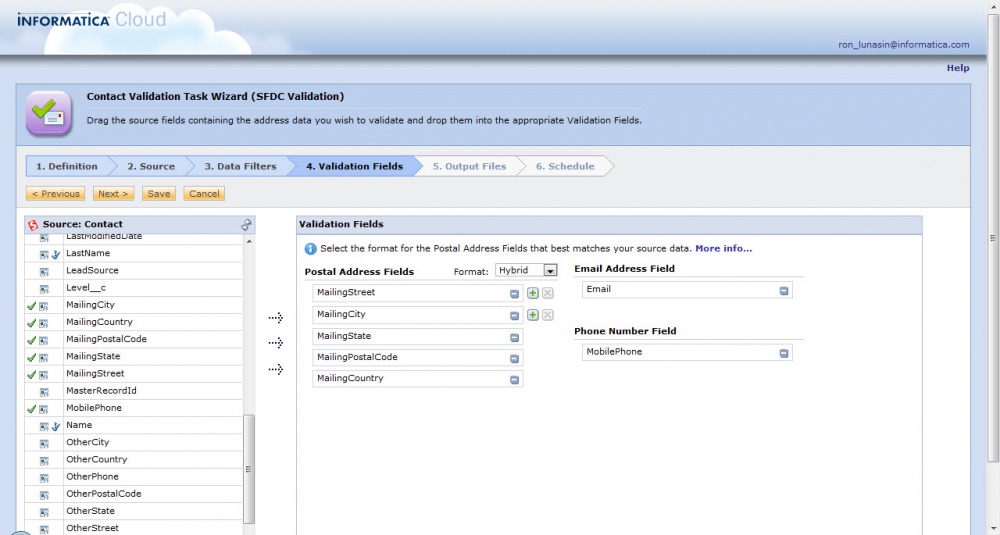Click the Source Contact panel link icon

[x=246, y=224]
